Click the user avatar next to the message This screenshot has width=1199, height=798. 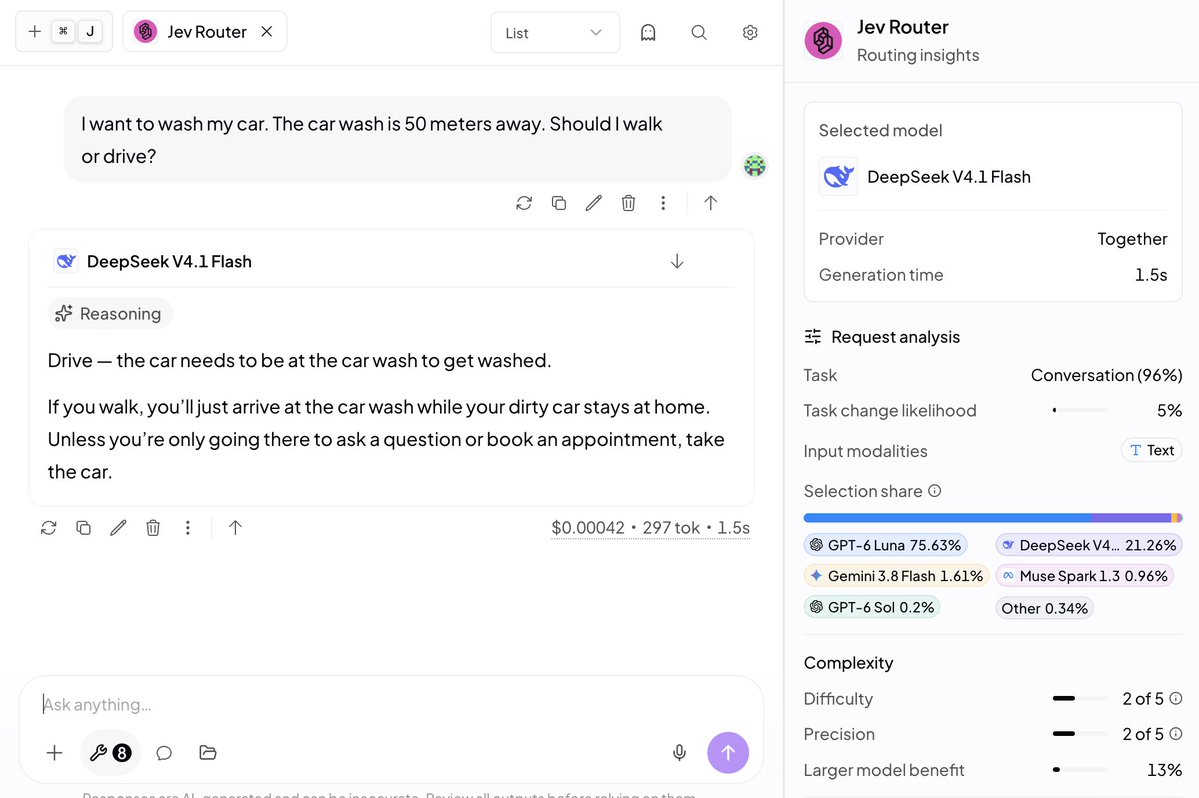pyautogui.click(x=755, y=165)
